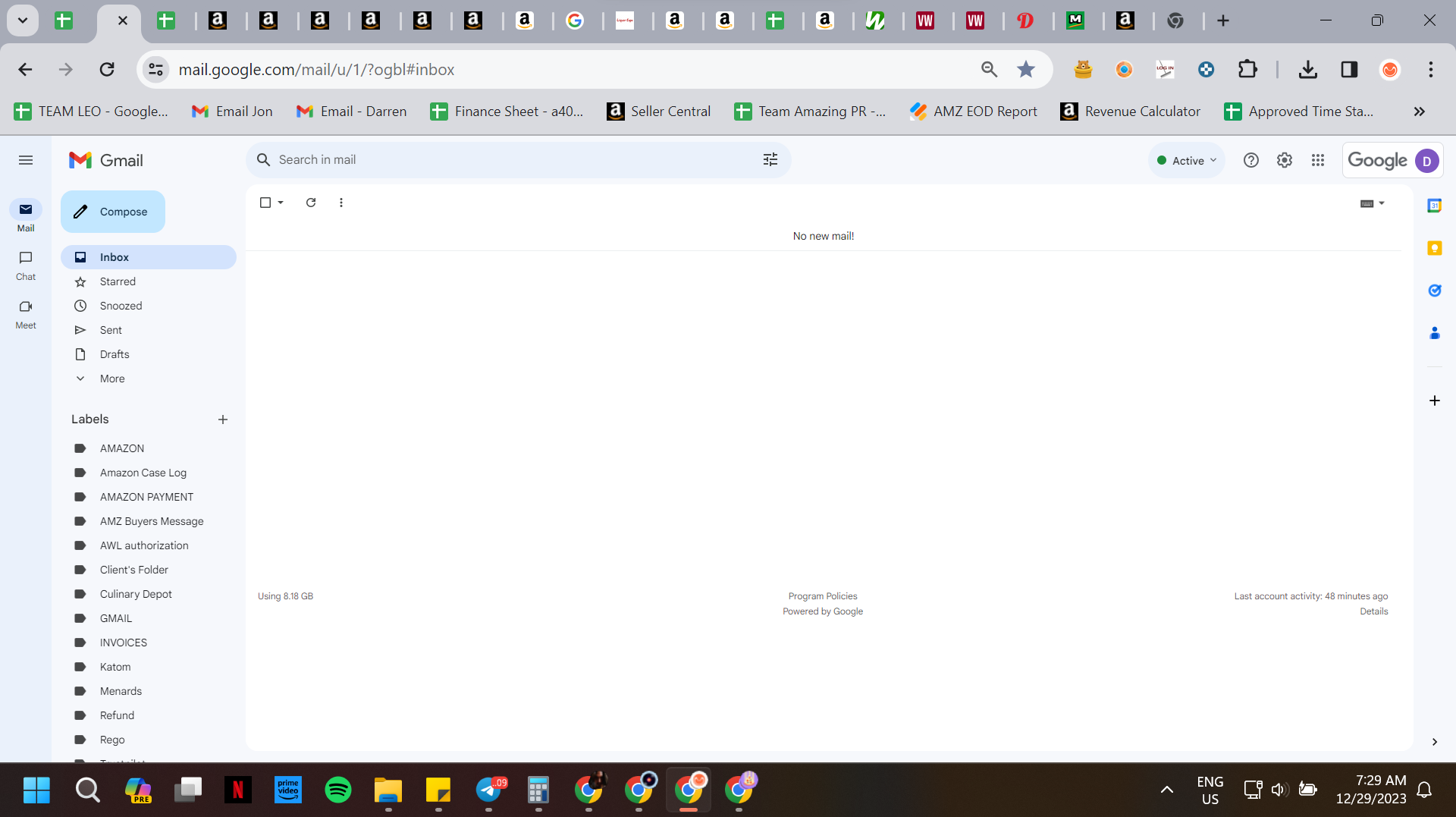Screen dimensions: 1456x817
Task: Open the AWL authorization label
Action: click(149, 545)
